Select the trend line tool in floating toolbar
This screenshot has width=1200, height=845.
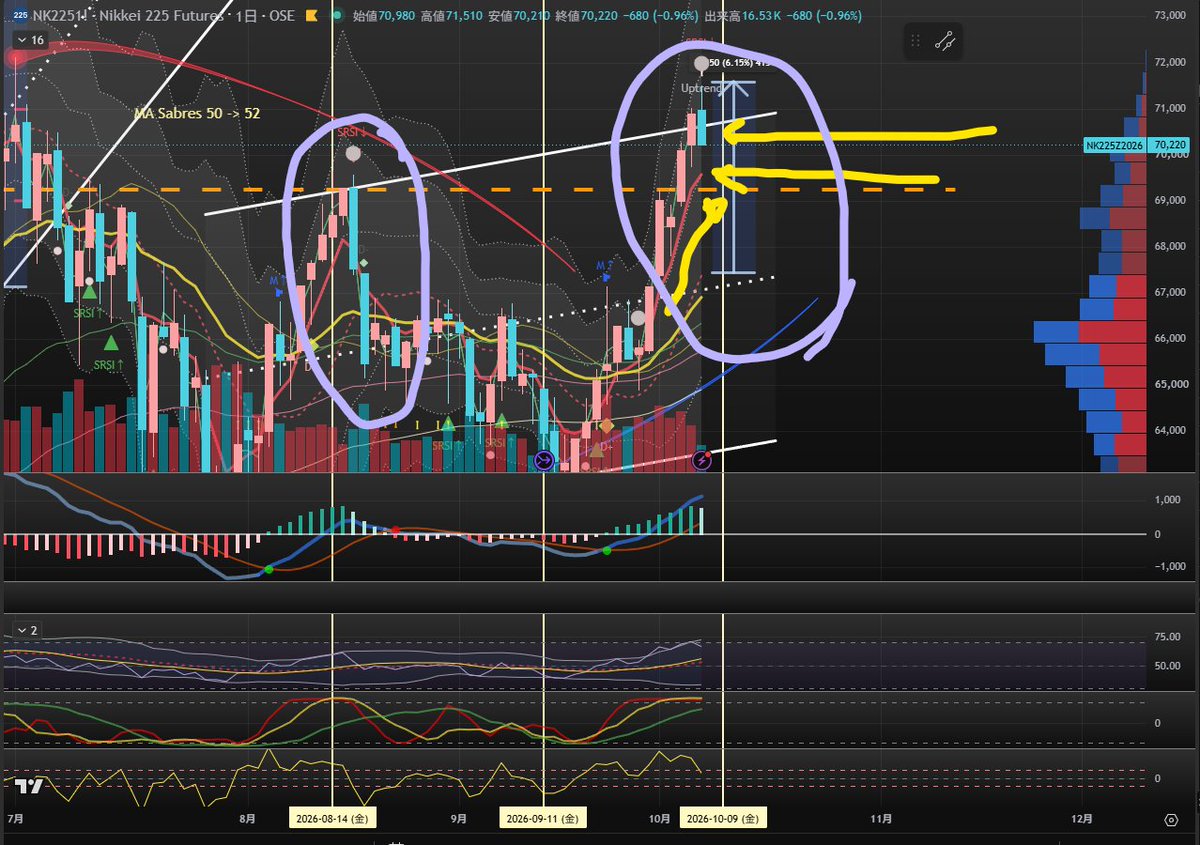[x=944, y=41]
